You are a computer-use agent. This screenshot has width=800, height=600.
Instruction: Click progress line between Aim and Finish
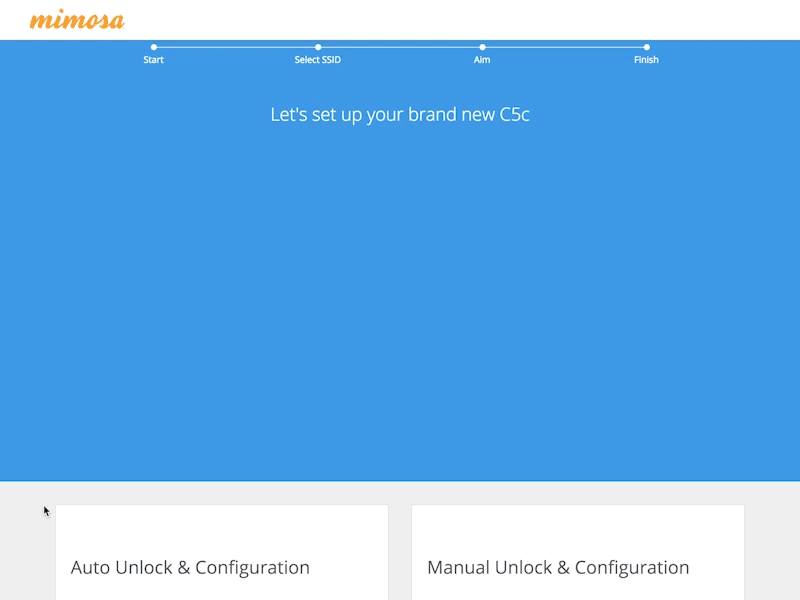tap(565, 47)
